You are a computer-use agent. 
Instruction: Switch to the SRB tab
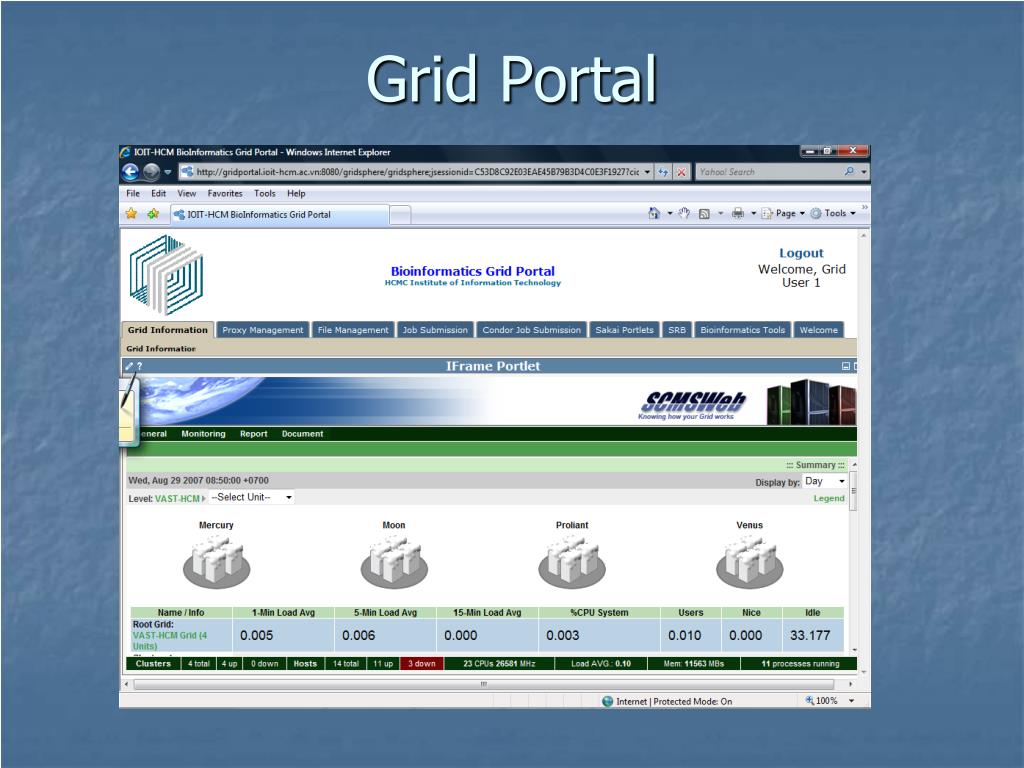click(x=677, y=330)
